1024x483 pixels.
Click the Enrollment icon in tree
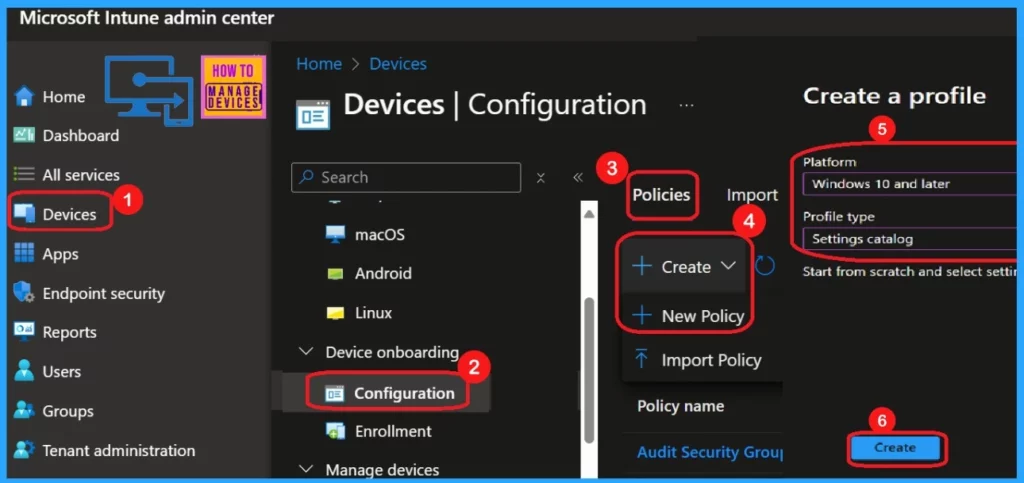coord(335,431)
